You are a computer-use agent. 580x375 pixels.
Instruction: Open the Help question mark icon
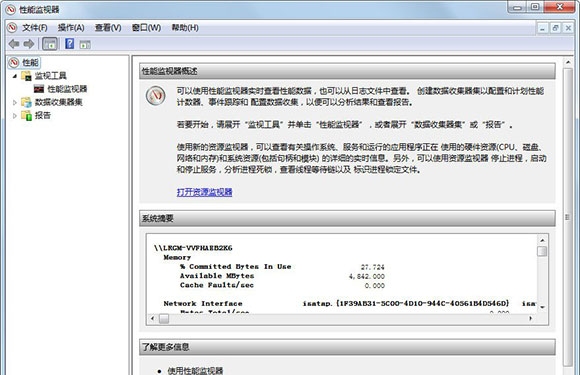[70, 44]
